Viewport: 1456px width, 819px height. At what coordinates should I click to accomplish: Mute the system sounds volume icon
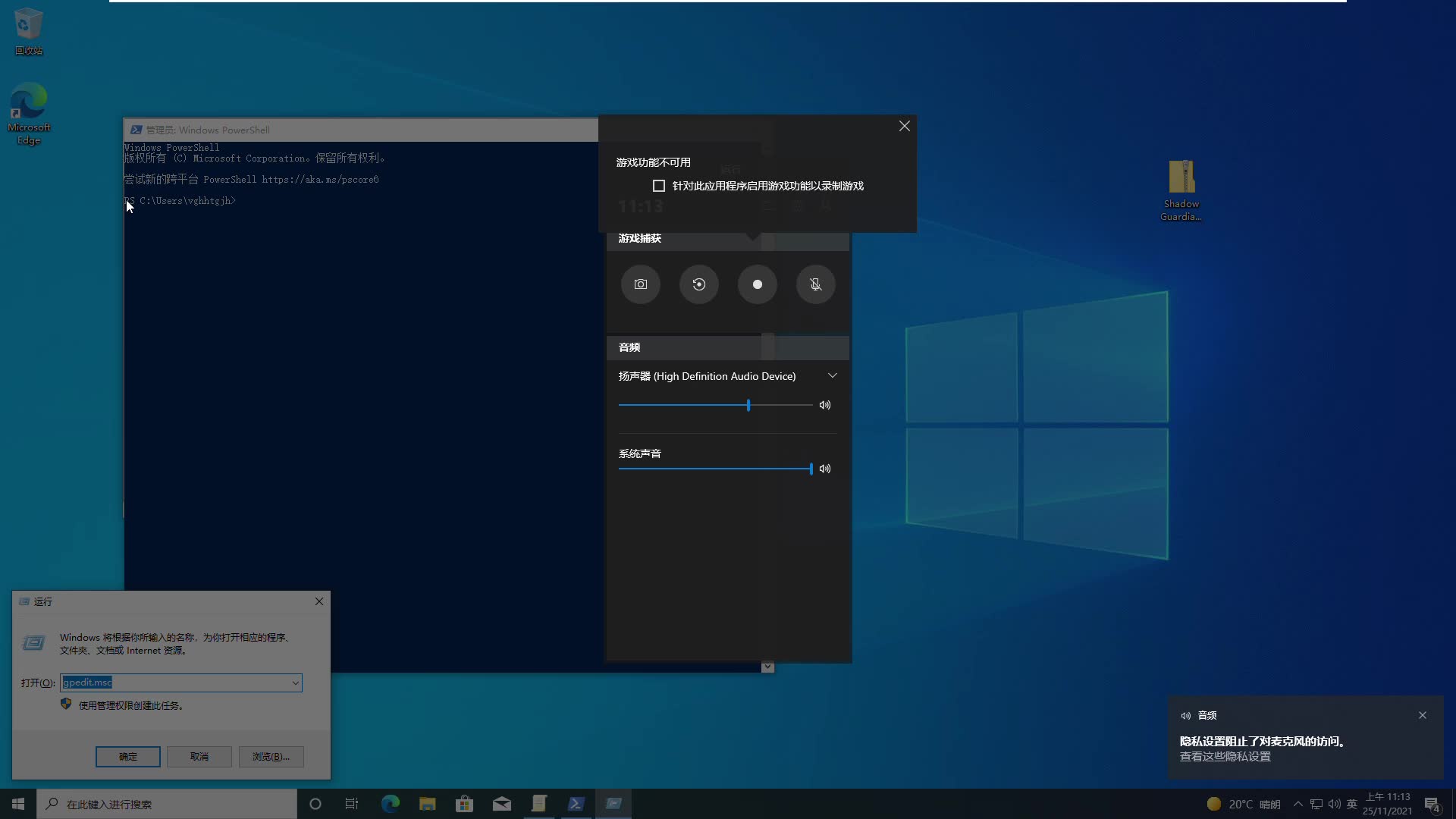point(825,469)
